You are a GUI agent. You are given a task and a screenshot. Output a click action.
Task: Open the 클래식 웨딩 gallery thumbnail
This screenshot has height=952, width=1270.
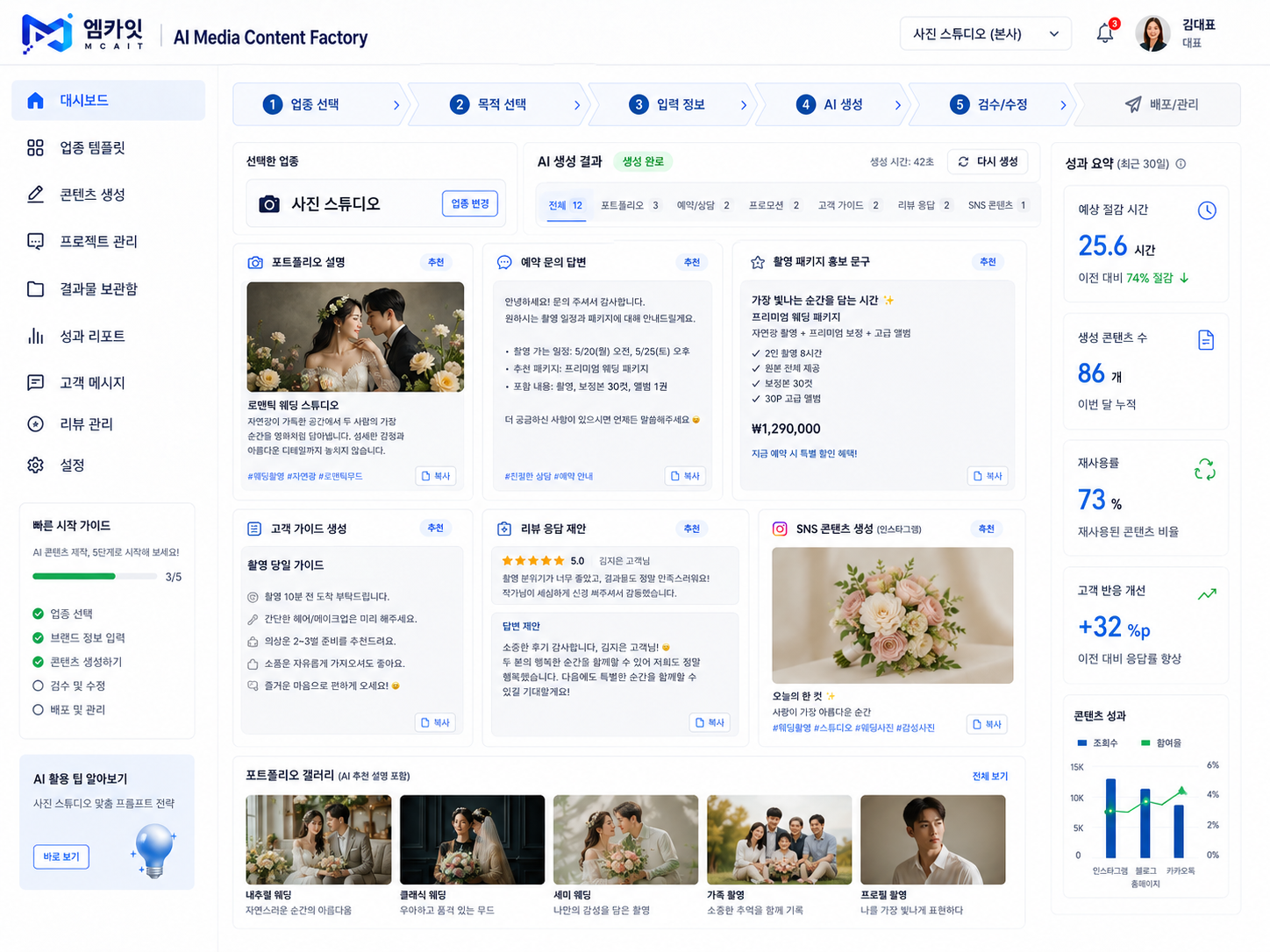(472, 840)
